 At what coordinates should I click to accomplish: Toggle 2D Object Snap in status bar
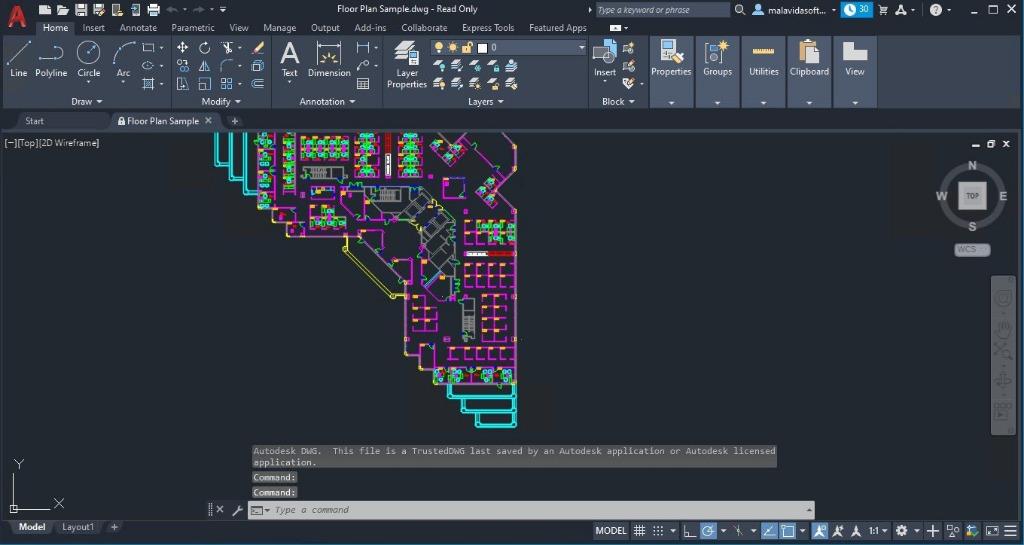click(x=788, y=531)
